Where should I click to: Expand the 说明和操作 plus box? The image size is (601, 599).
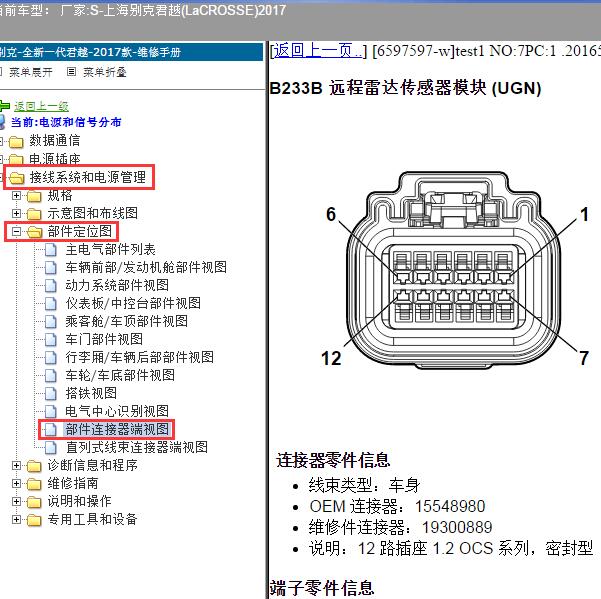tap(16, 501)
